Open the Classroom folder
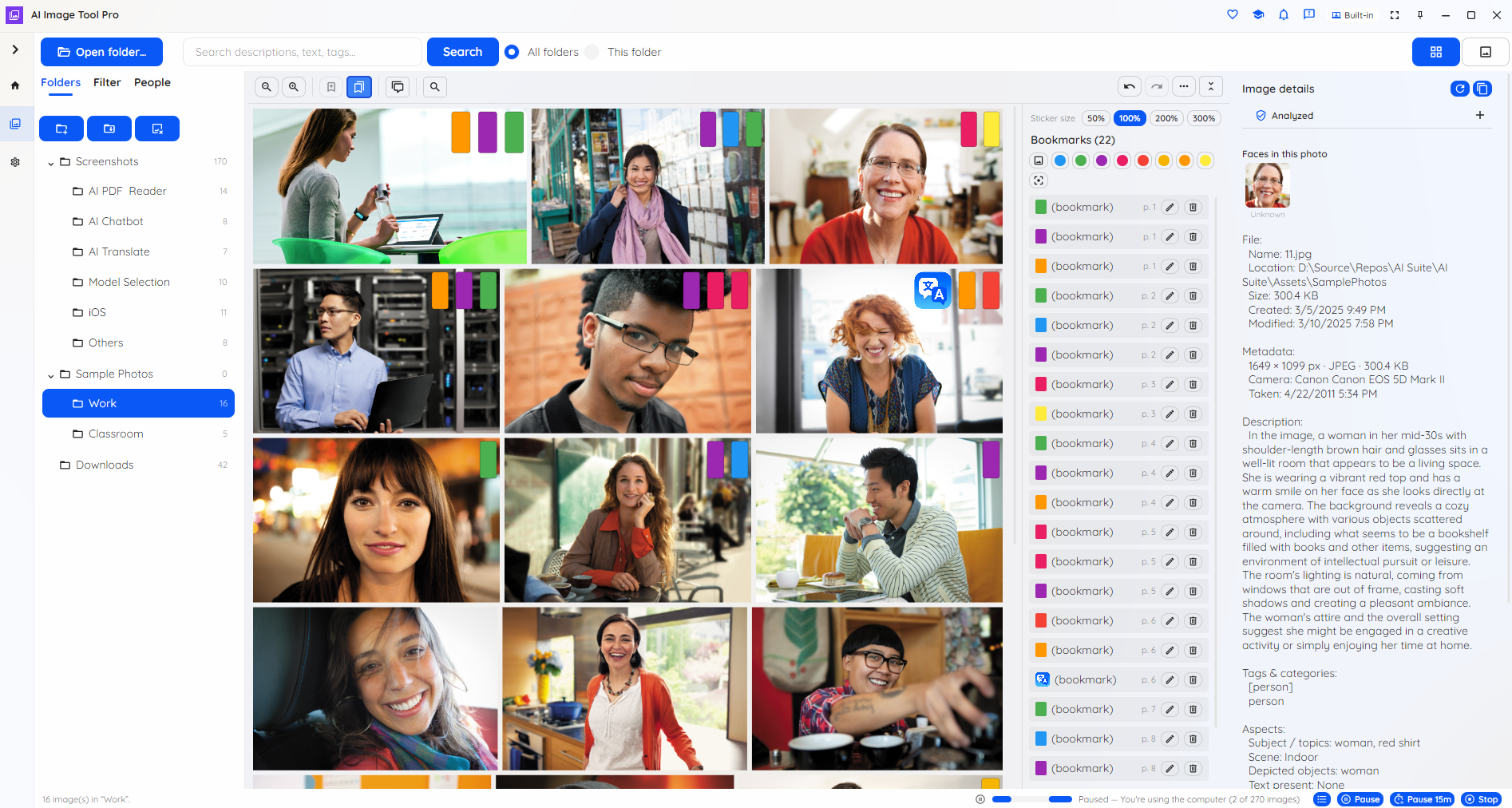The height and width of the screenshot is (808, 1512). [138, 434]
